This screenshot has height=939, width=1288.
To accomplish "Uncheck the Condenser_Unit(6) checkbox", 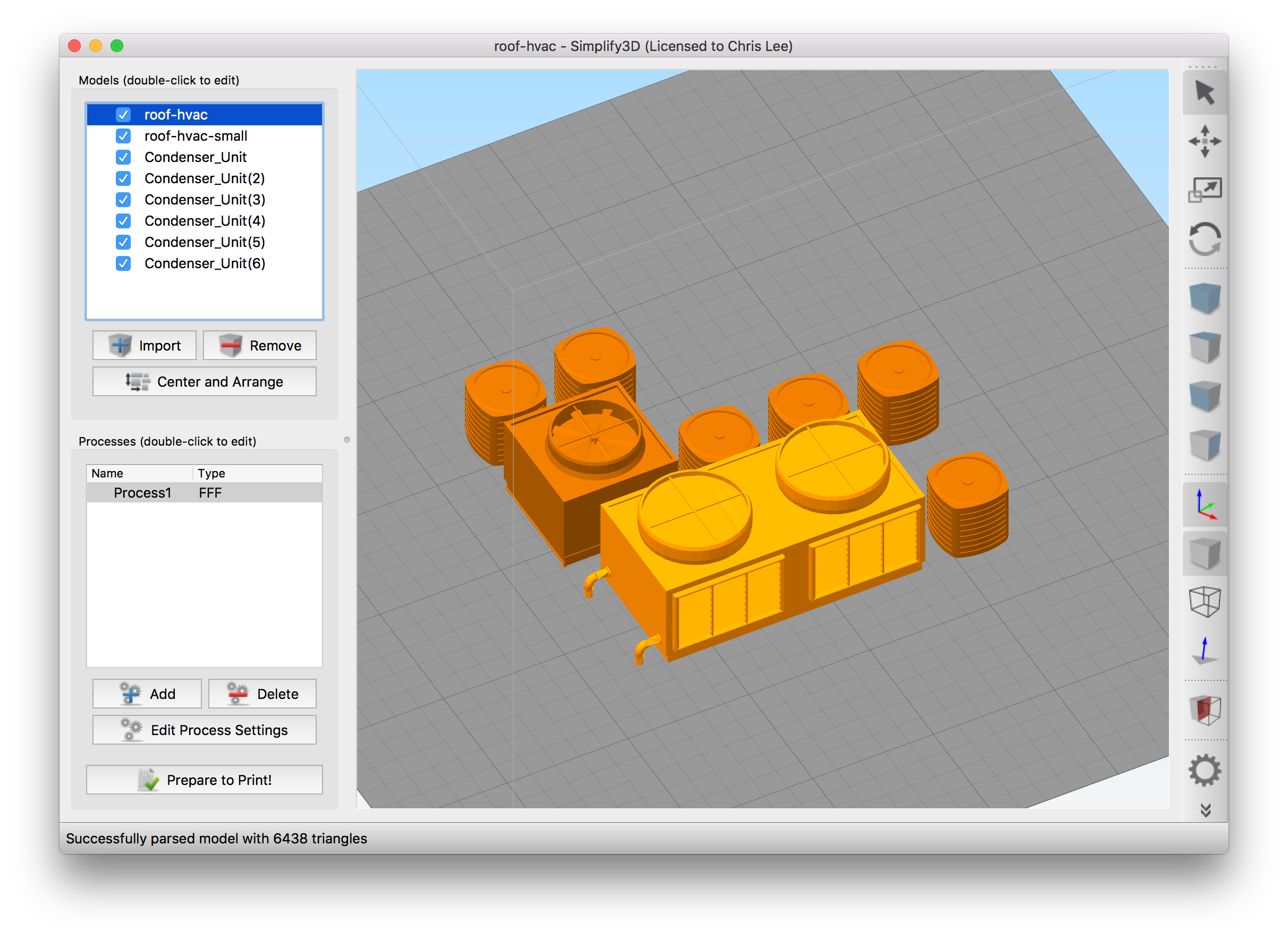I will pyautogui.click(x=123, y=263).
